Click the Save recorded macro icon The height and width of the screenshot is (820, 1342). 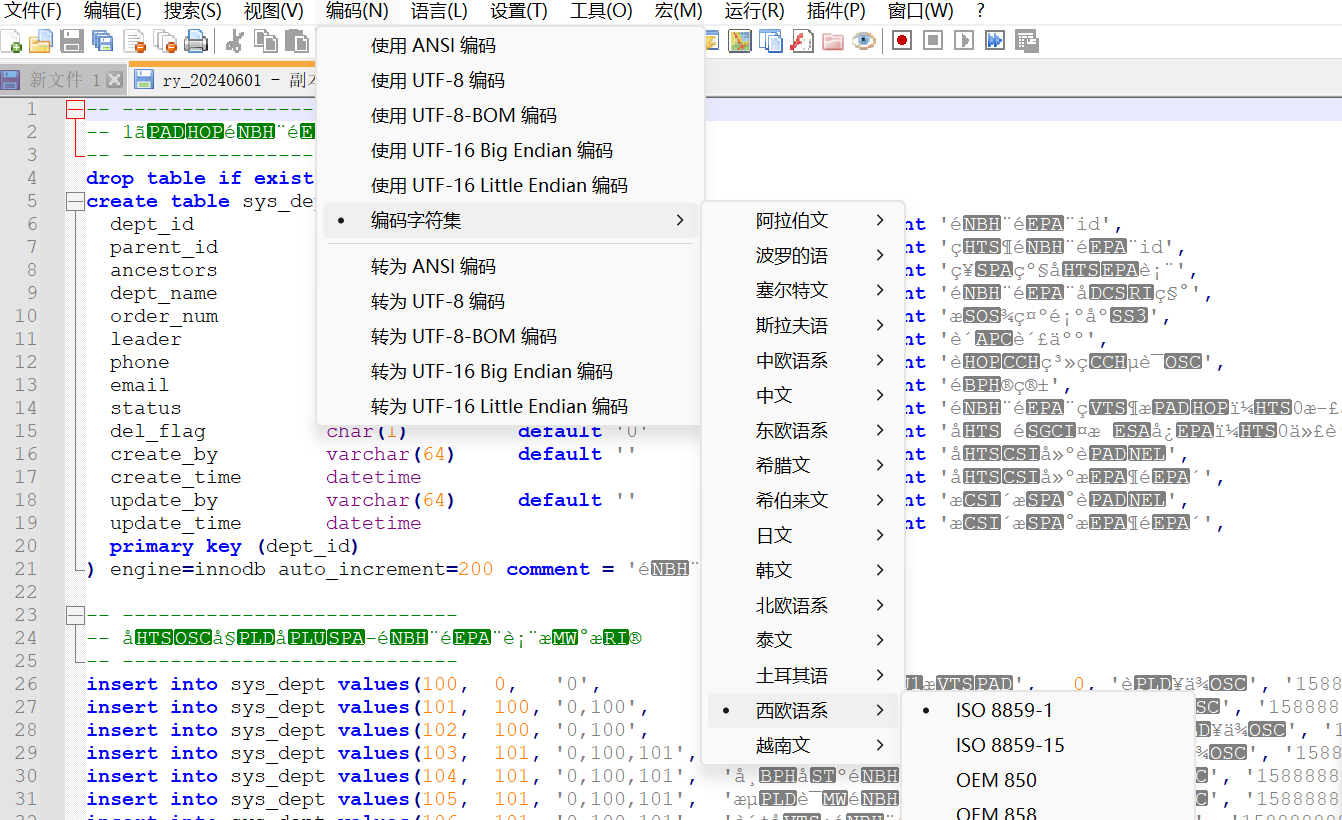[x=1027, y=41]
